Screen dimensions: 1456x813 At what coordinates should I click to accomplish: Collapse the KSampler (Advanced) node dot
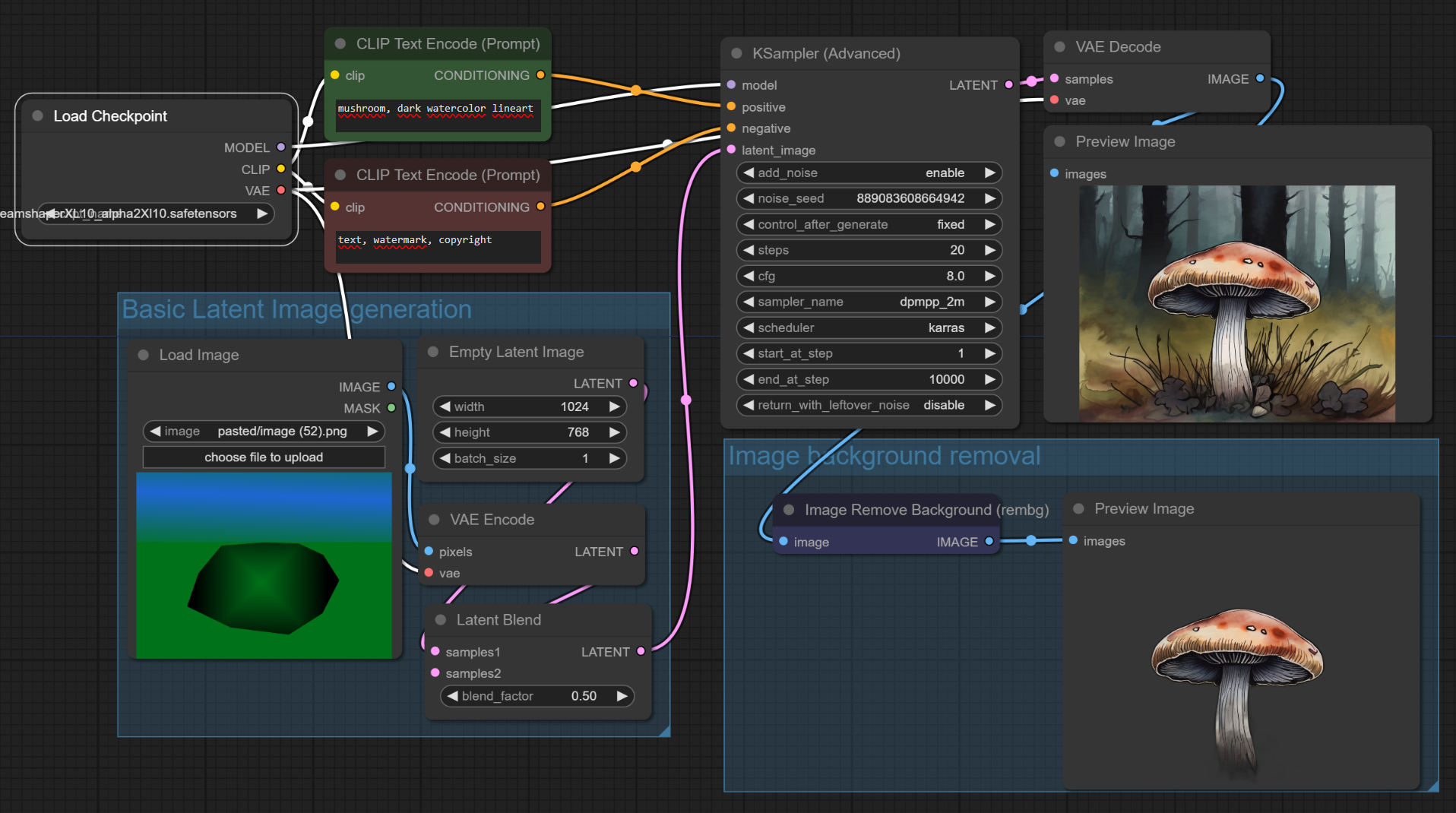click(x=736, y=54)
